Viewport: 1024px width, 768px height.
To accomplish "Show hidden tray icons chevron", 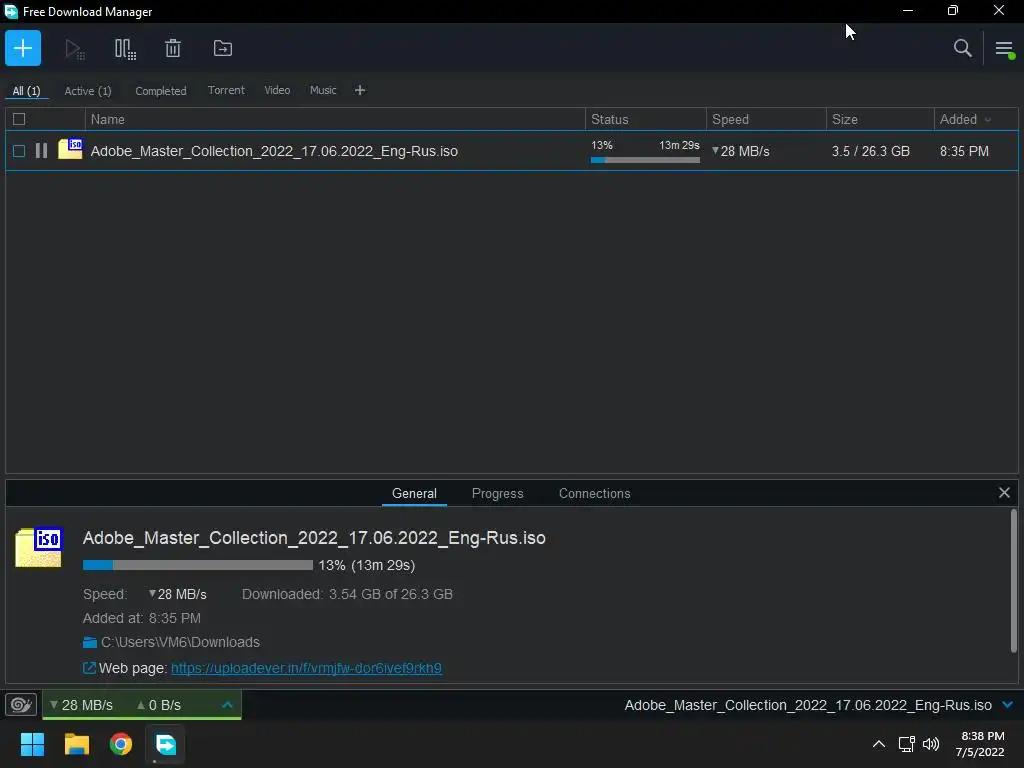I will coord(879,744).
